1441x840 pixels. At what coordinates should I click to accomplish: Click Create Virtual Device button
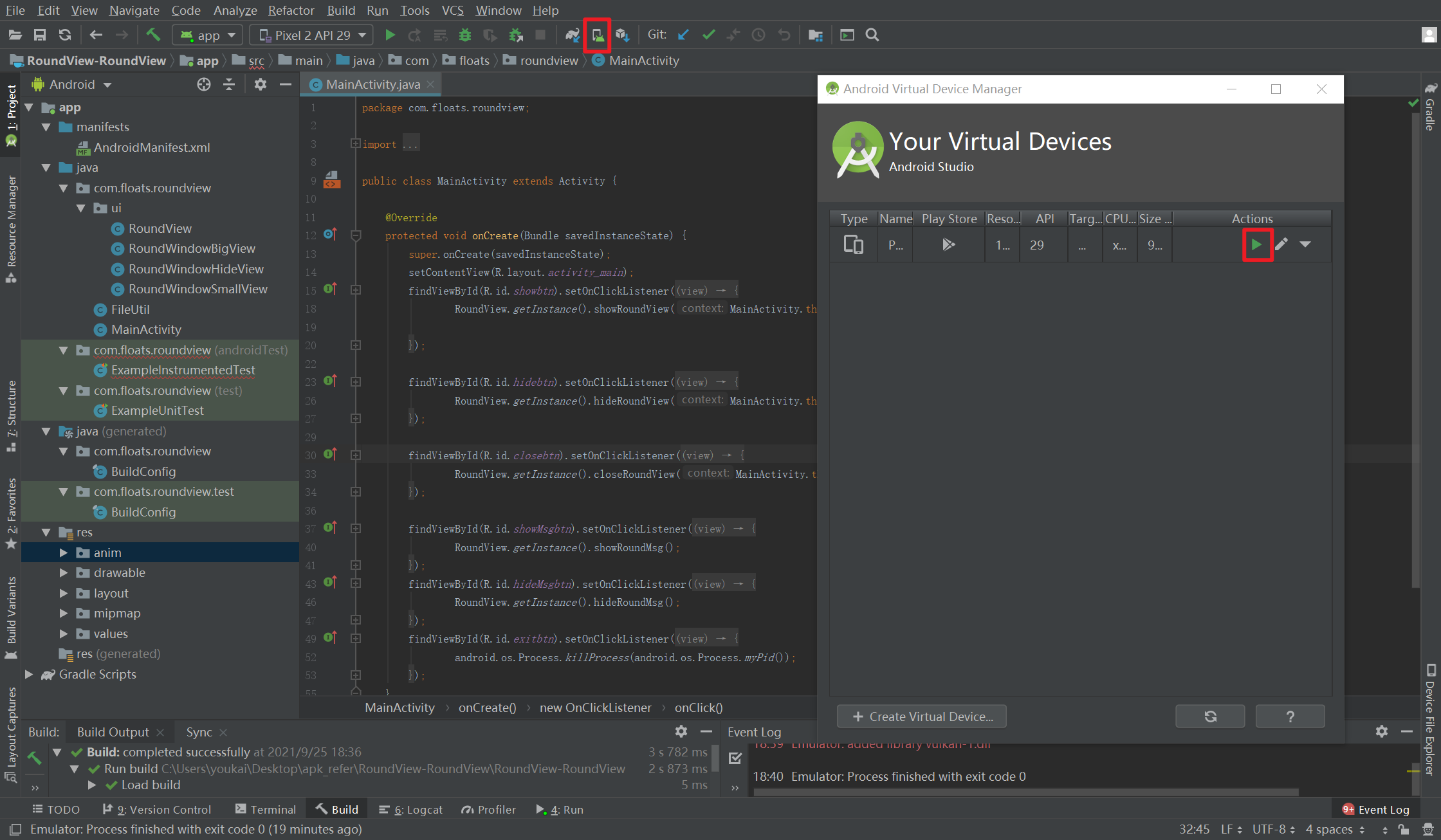point(922,717)
